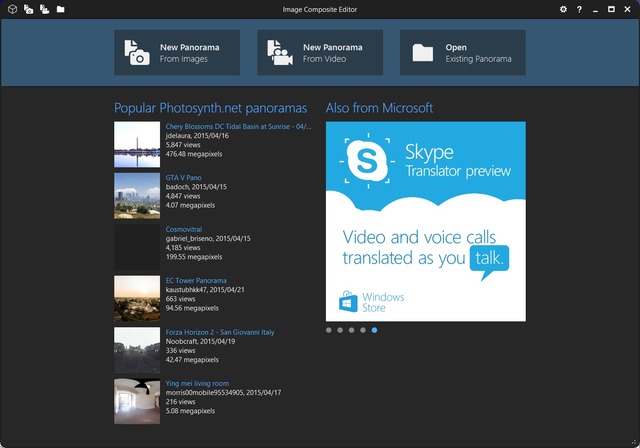Image resolution: width=640 pixels, height=448 pixels.
Task: Click 'gabriel_briseno, 2015/04/15' text
Action: (208, 238)
